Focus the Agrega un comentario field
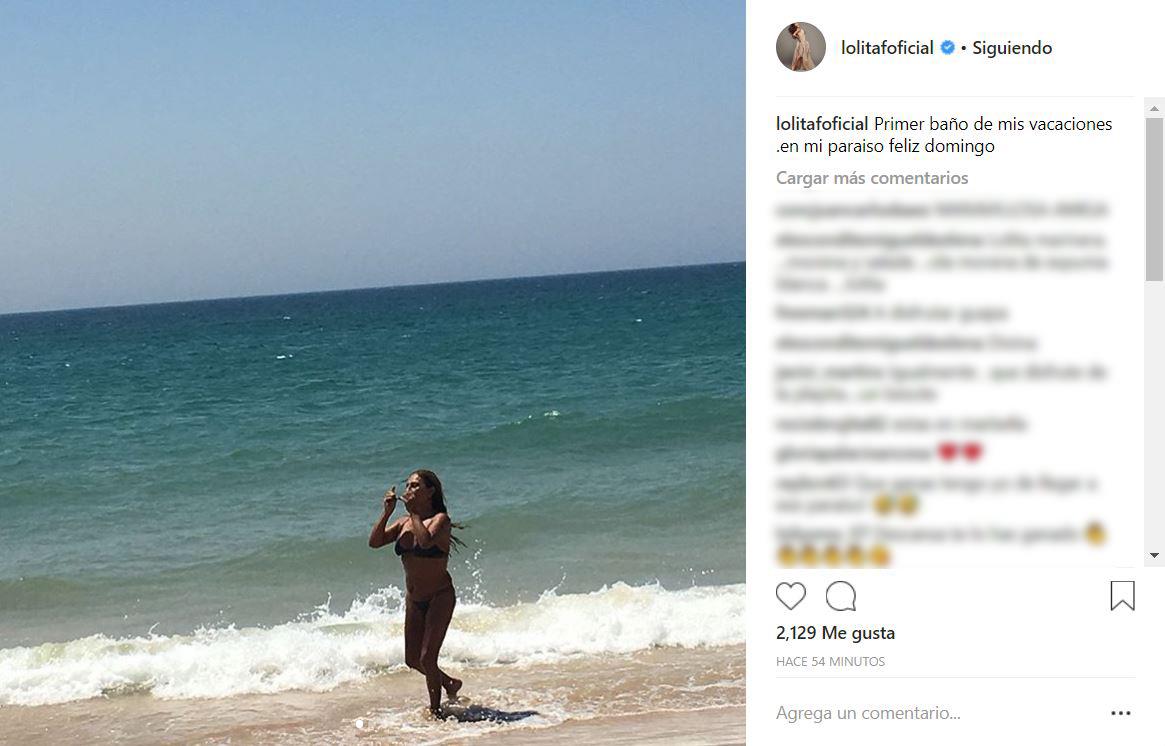The height and width of the screenshot is (746, 1165). (936, 713)
